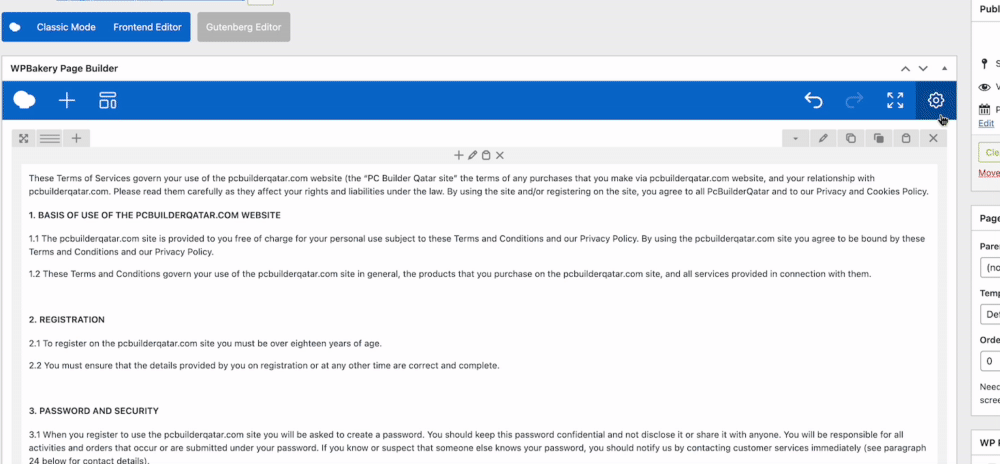
Task: Click paragraph starting '1.1 The pcbuilderqatar.com site'
Action: (x=476, y=245)
